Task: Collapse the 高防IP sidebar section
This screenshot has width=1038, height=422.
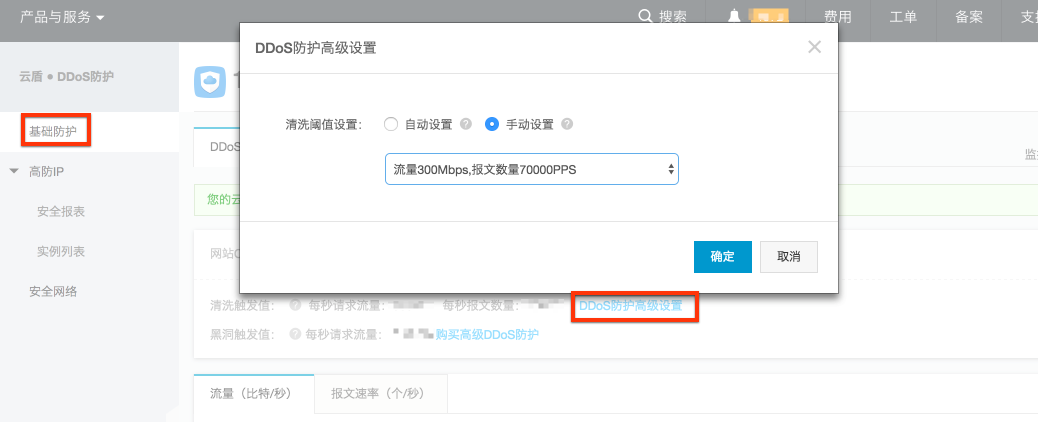Action: click(14, 171)
